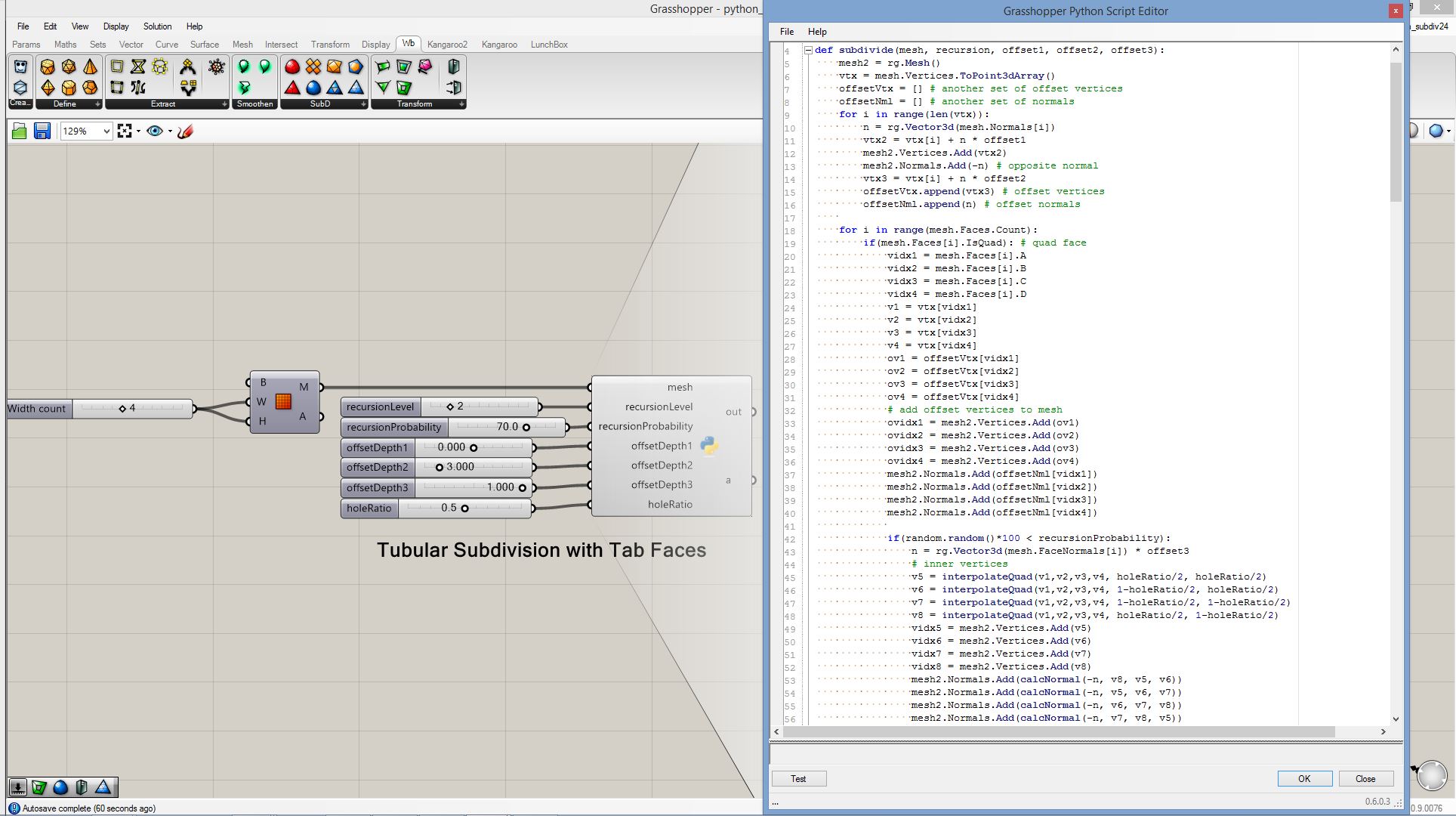Click the Python icon on the script component
Viewport: 1456px width, 816px height.
[x=709, y=446]
